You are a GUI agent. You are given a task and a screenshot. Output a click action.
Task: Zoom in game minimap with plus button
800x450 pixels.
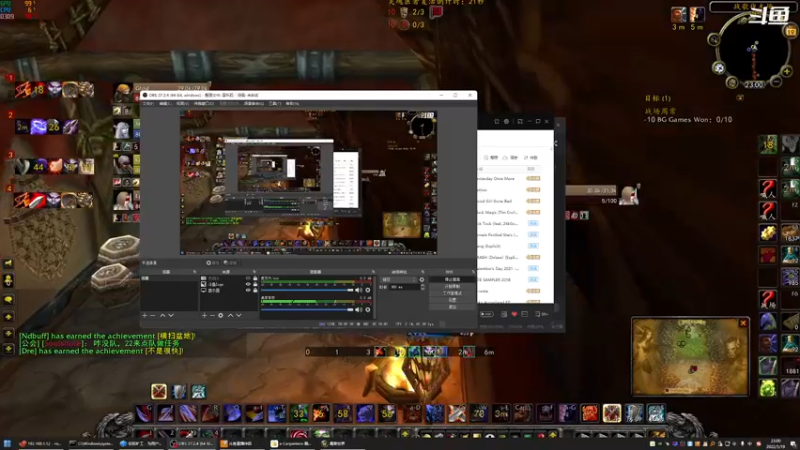tap(787, 71)
